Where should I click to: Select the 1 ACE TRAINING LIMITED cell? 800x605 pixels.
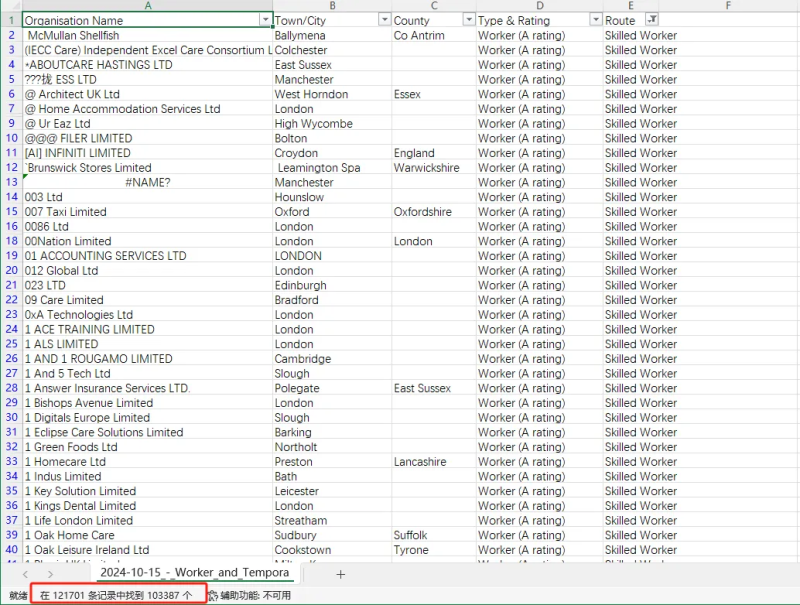click(148, 329)
